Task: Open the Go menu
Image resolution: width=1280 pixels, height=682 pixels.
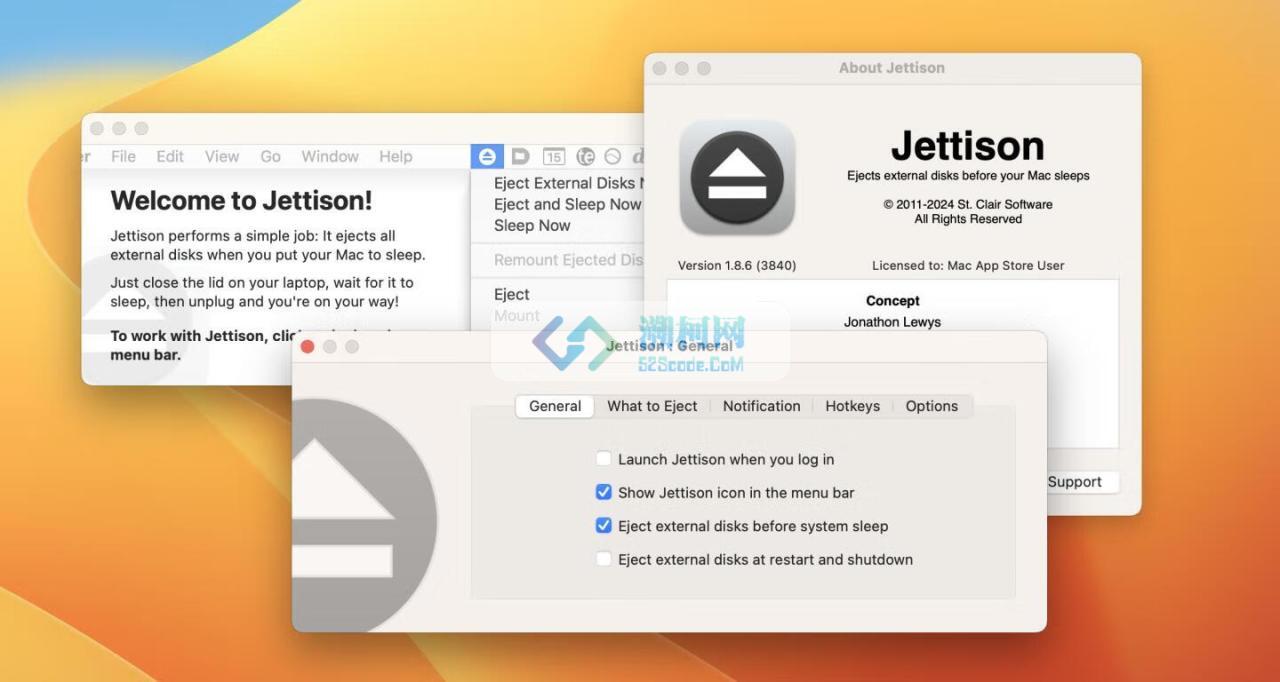Action: click(x=271, y=156)
